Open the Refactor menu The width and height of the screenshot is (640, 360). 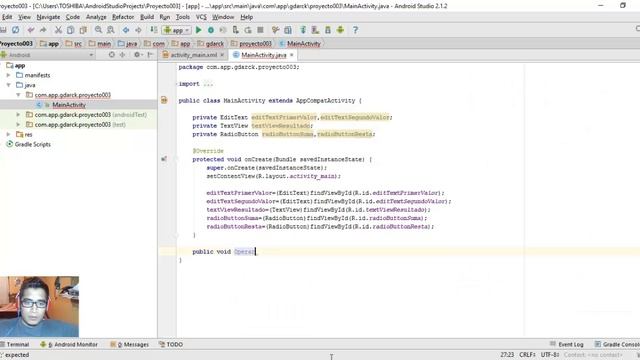(x=123, y=17)
